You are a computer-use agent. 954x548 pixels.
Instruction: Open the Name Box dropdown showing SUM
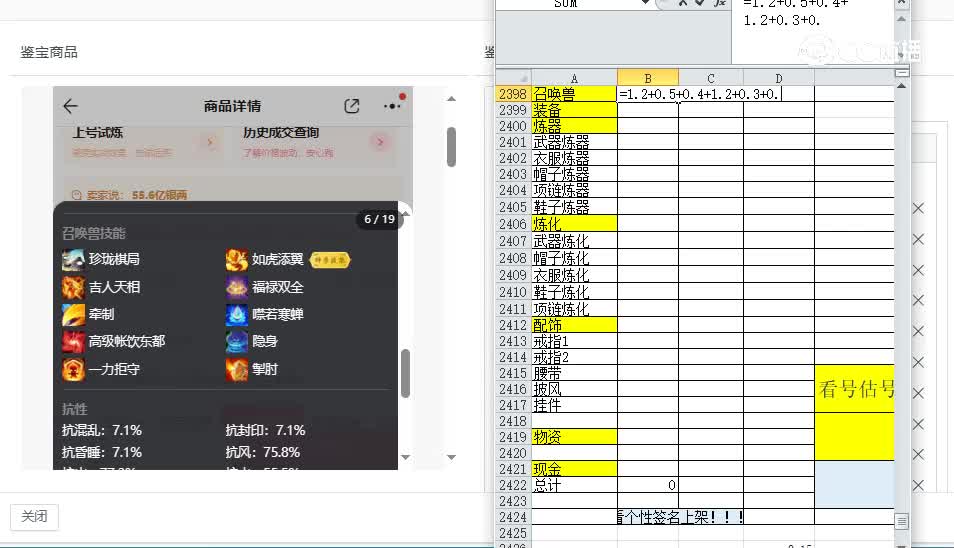click(x=645, y=3)
